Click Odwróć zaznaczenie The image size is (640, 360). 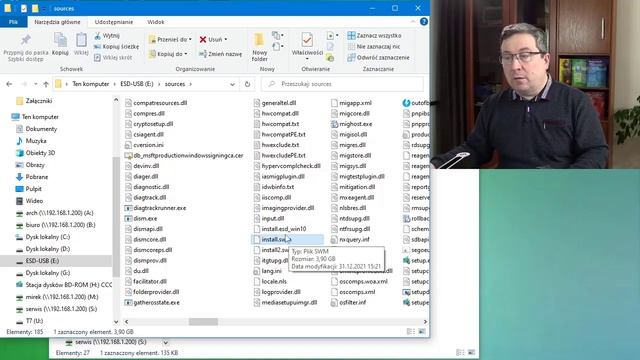coord(378,58)
